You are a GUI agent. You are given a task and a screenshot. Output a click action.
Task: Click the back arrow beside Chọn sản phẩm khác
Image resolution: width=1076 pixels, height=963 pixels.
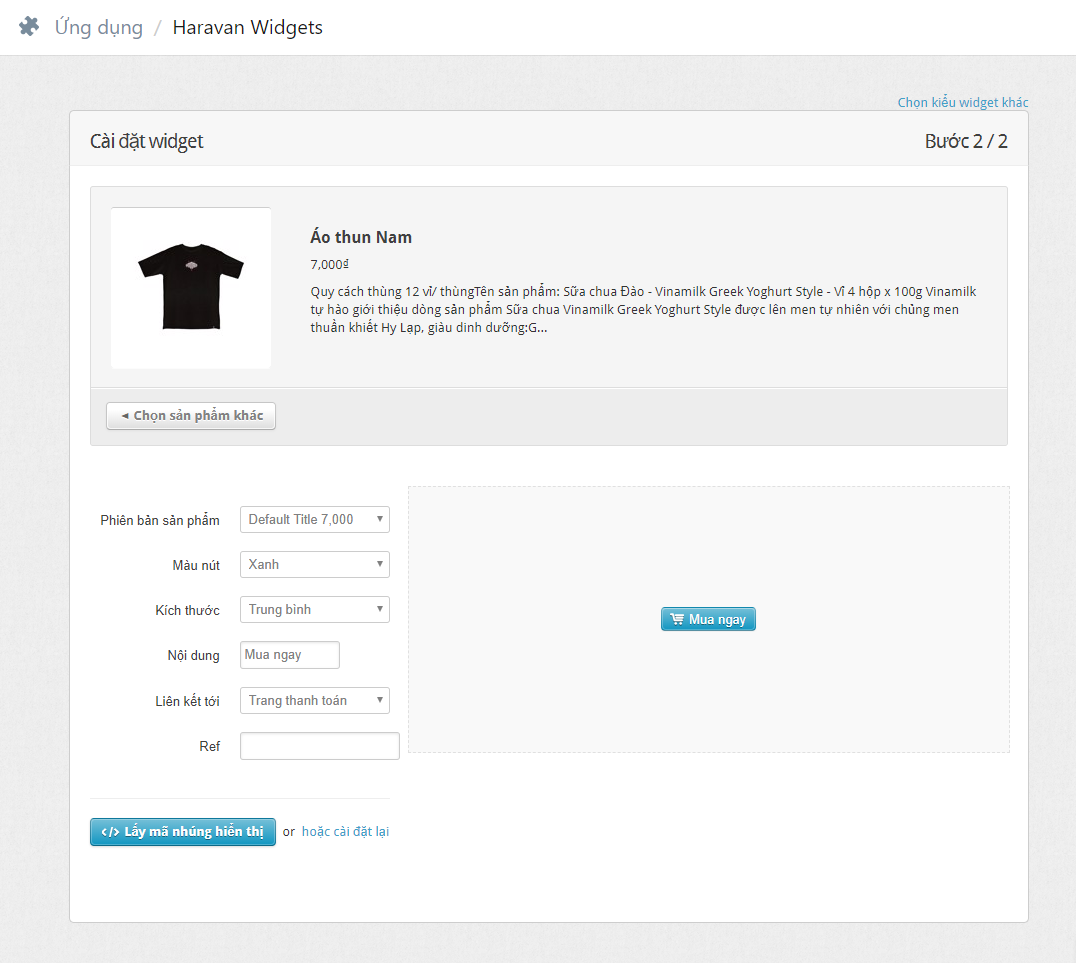(124, 416)
